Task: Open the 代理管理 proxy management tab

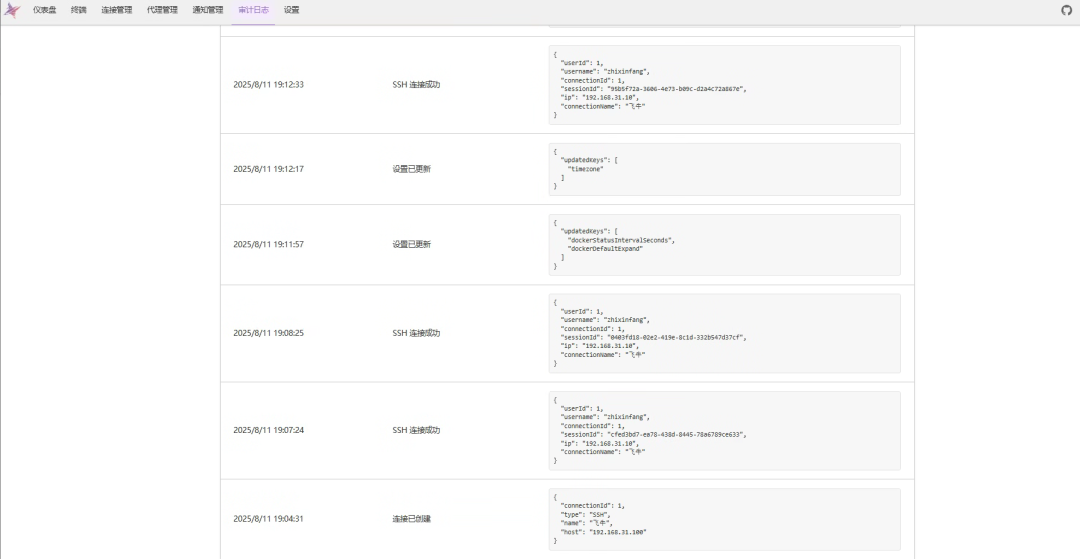Action: (x=162, y=10)
